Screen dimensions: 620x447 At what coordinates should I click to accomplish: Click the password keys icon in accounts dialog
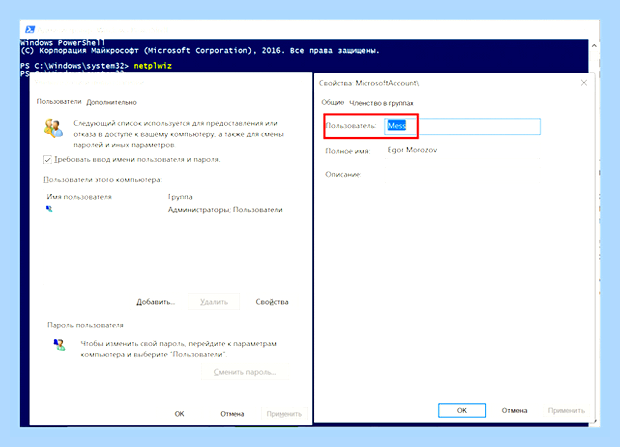(59, 345)
